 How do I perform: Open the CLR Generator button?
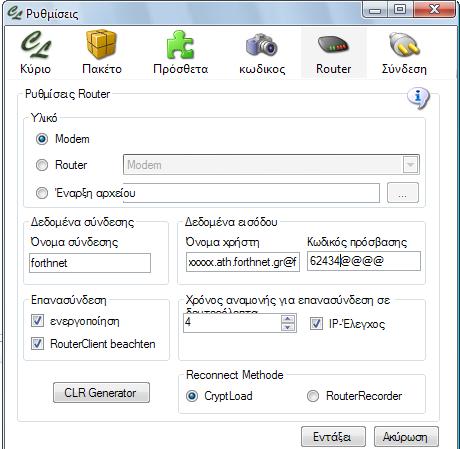click(101, 393)
